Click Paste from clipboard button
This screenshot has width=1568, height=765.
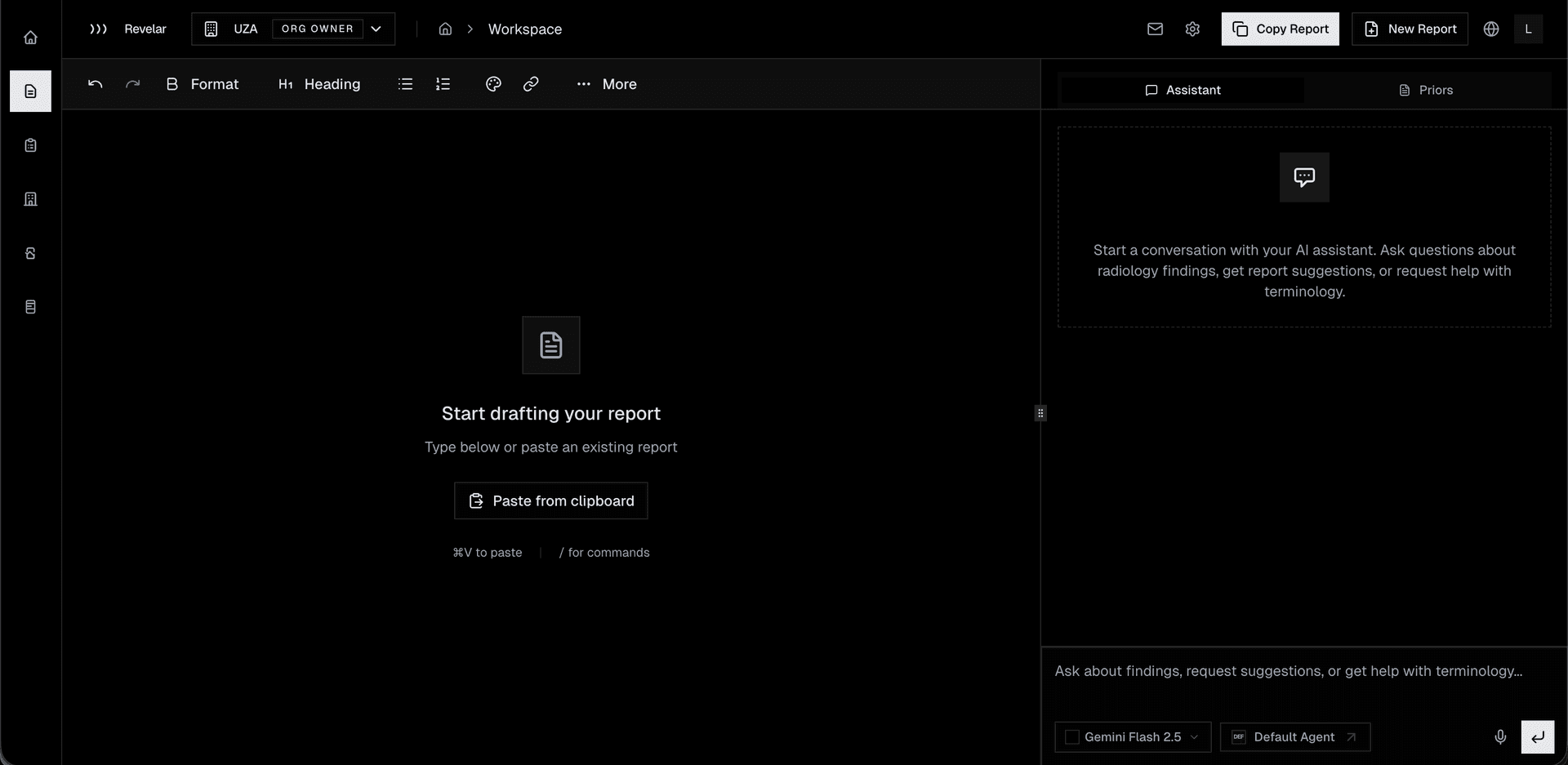point(551,500)
